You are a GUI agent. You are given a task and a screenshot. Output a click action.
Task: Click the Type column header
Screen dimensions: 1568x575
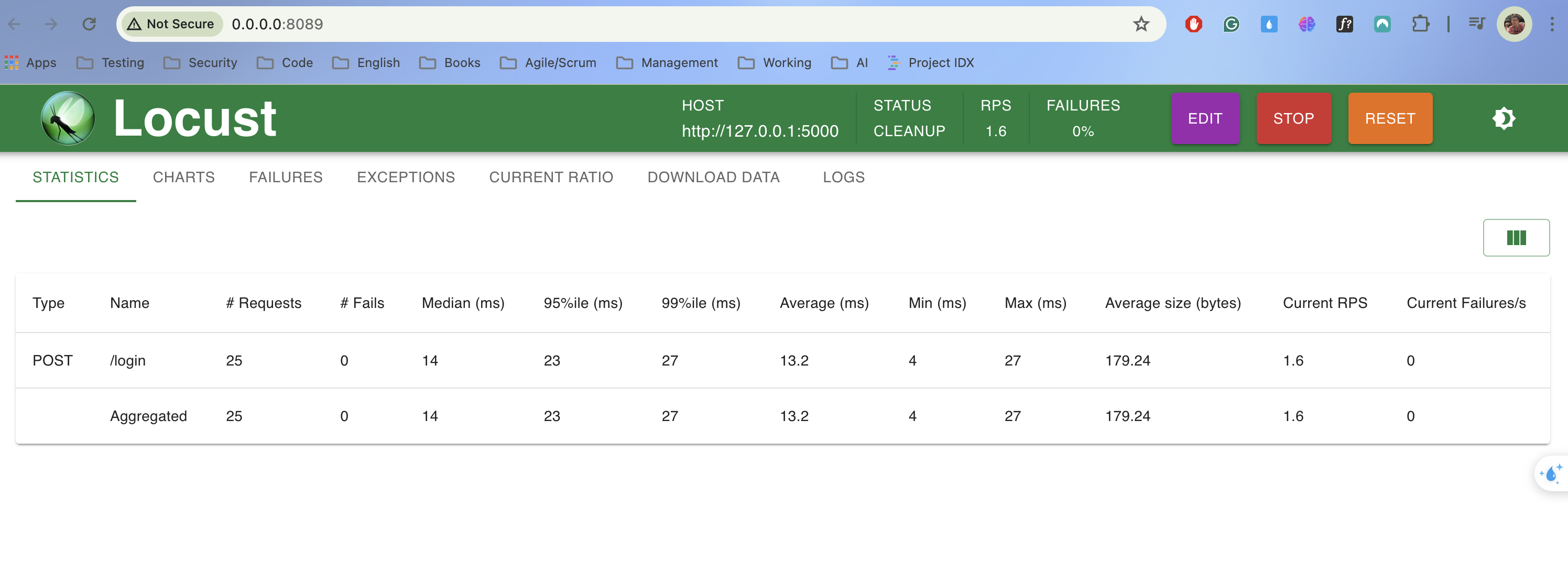[48, 303]
